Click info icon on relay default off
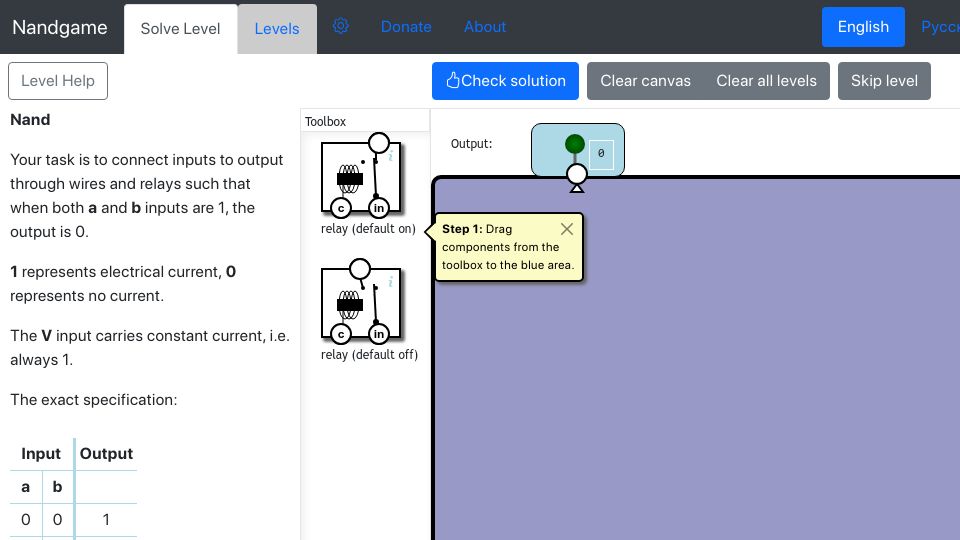960x540 pixels. (390, 282)
